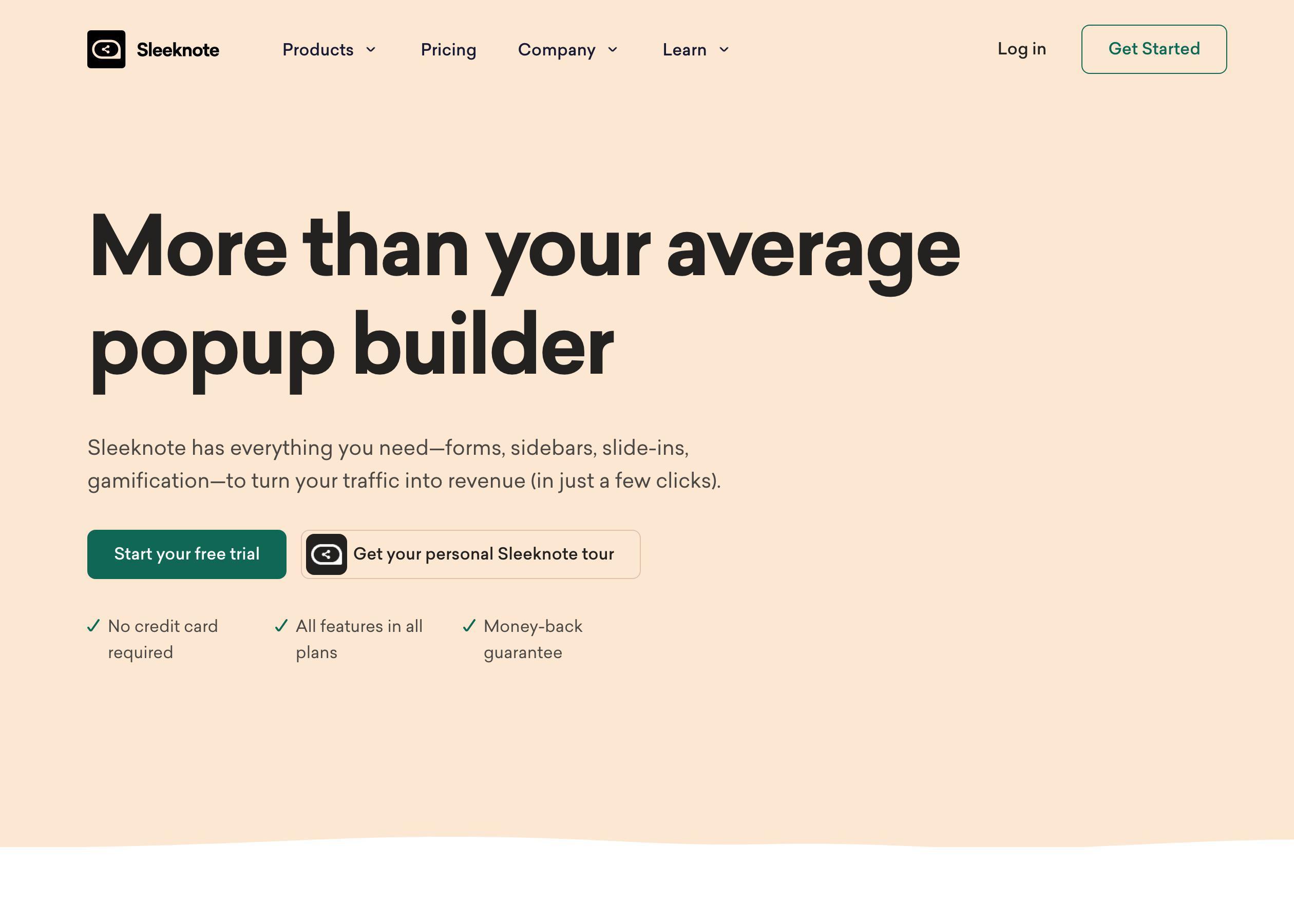Toggle the money-back guarantee checkbox
This screenshot has height=924, width=1294.
pos(467,625)
